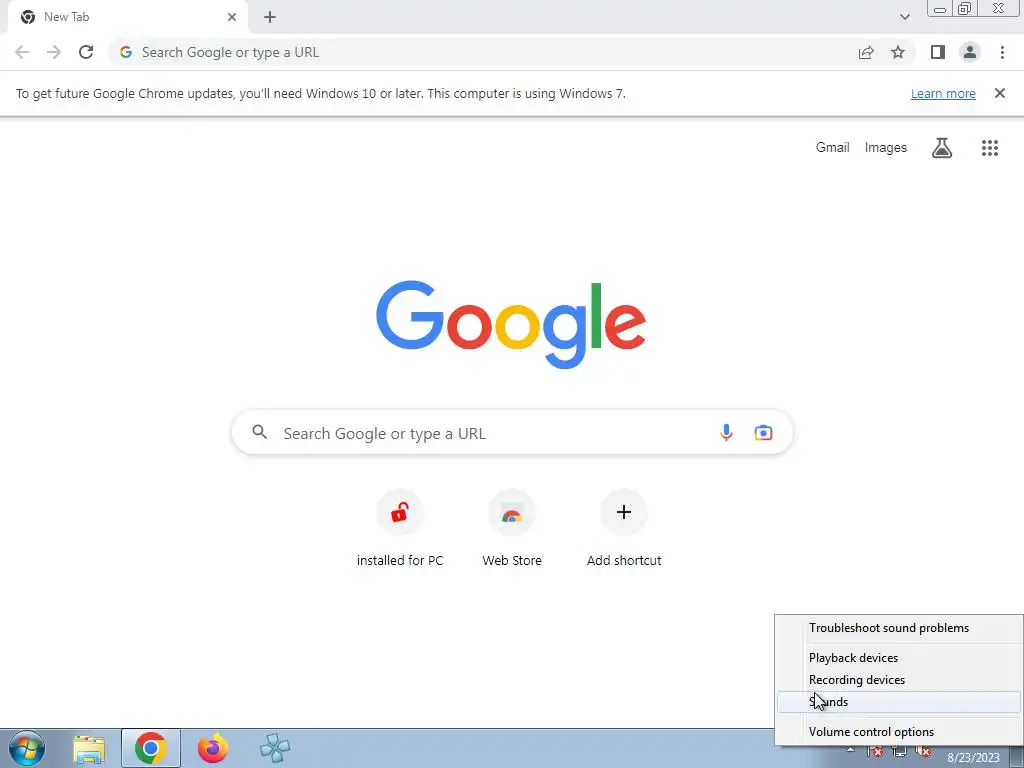This screenshot has height=768, width=1024.
Task: Open the installed for PC shortcut
Action: [400, 528]
